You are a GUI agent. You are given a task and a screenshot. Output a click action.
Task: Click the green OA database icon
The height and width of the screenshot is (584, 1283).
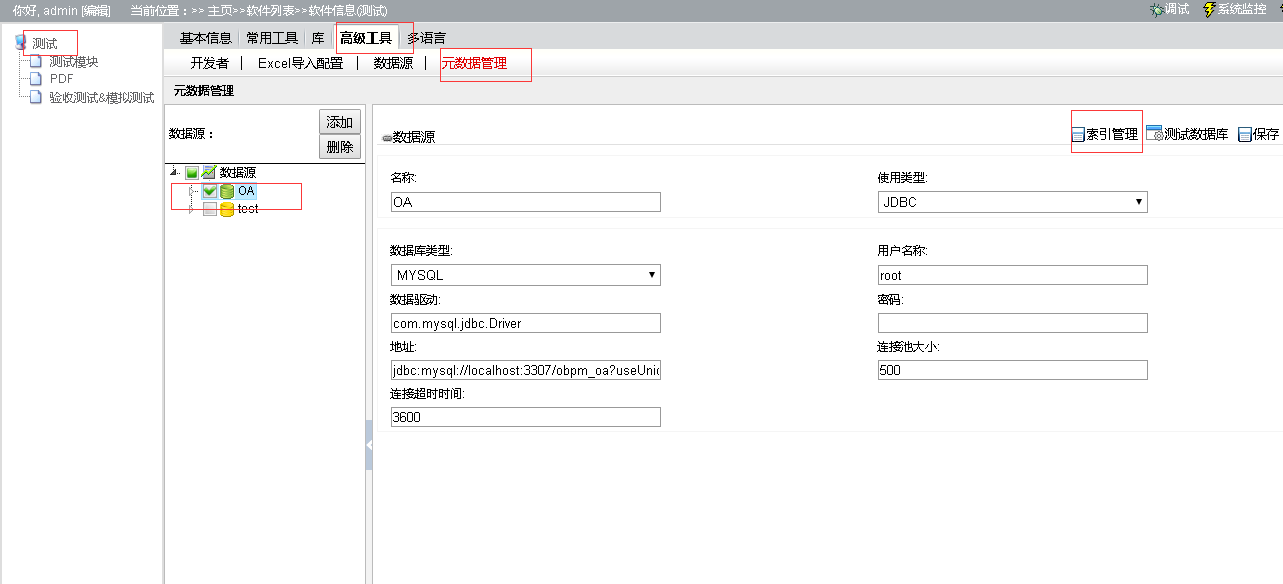coord(227,191)
